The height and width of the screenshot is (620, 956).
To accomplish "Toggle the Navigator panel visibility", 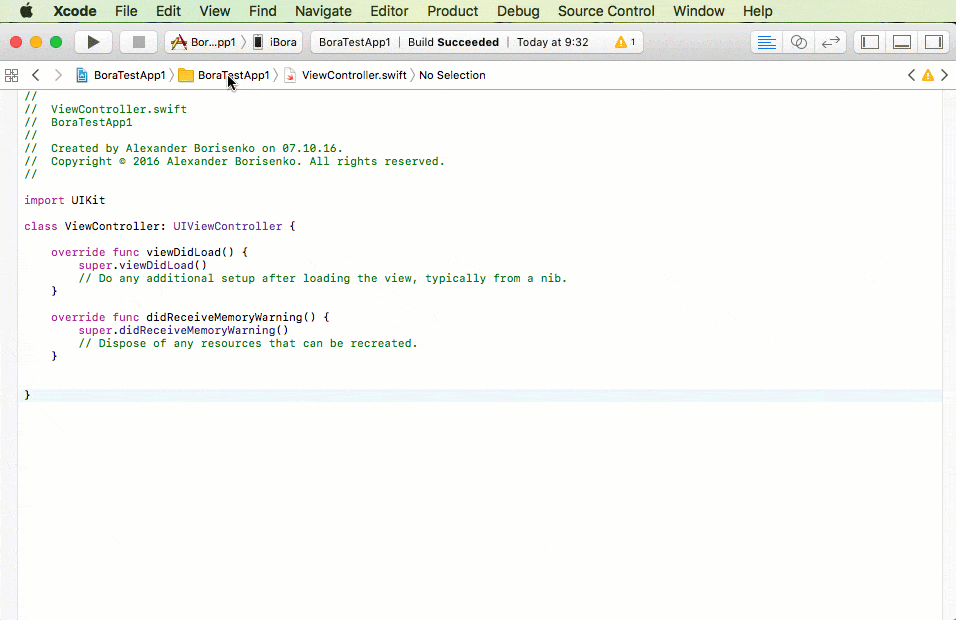I will (x=869, y=42).
